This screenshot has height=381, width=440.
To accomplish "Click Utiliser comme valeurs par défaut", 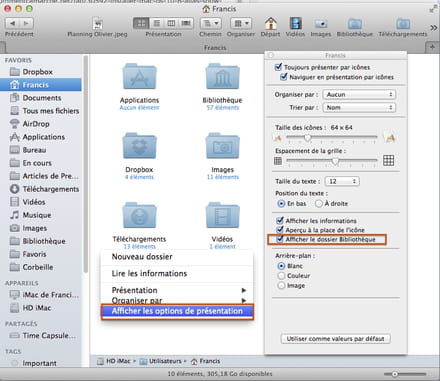I will pyautogui.click(x=335, y=339).
